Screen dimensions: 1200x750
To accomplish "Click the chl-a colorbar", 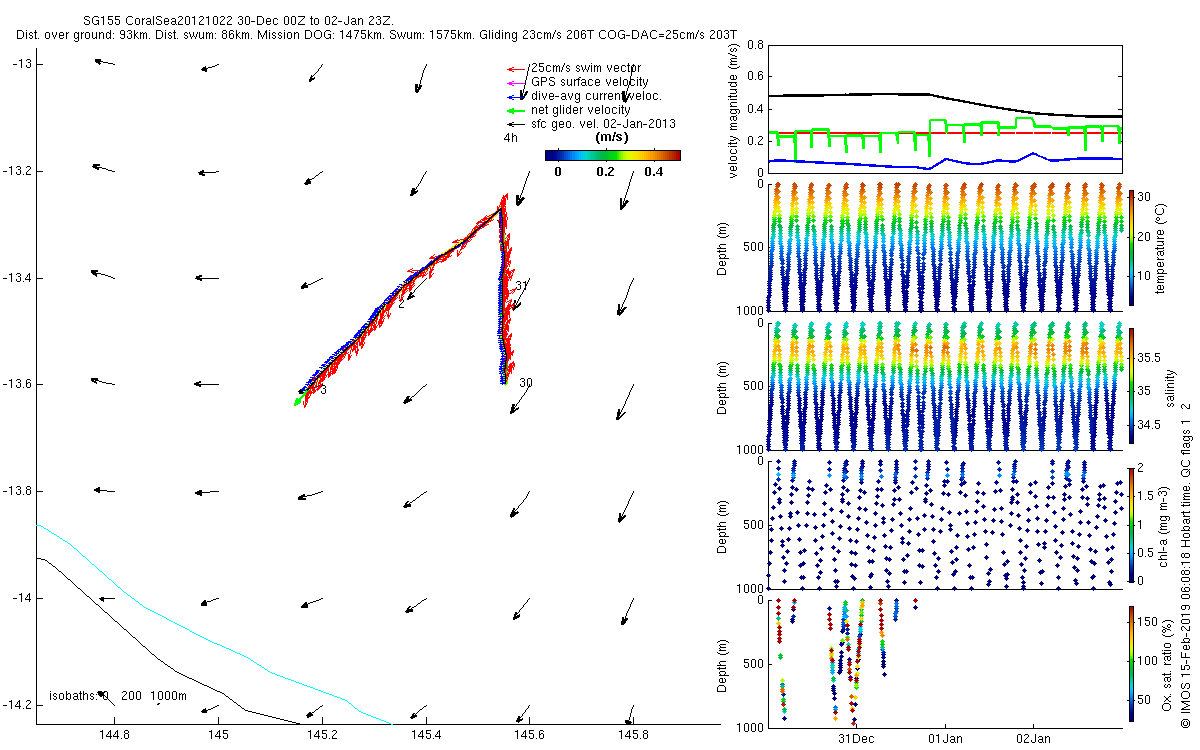I will (x=1131, y=523).
